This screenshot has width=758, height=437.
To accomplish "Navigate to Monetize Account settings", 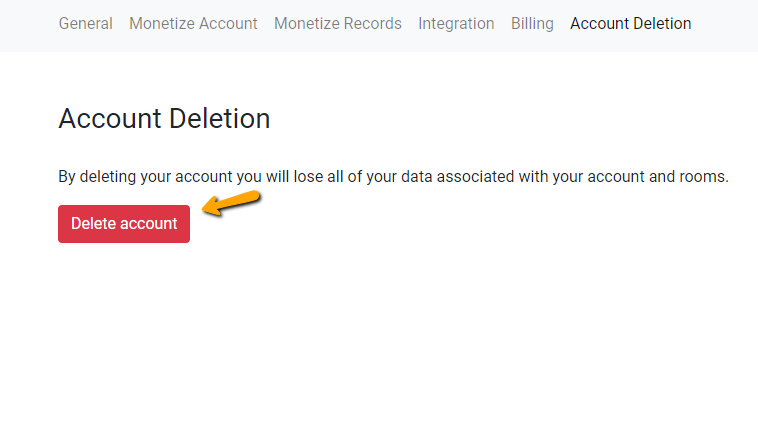I will [x=193, y=24].
